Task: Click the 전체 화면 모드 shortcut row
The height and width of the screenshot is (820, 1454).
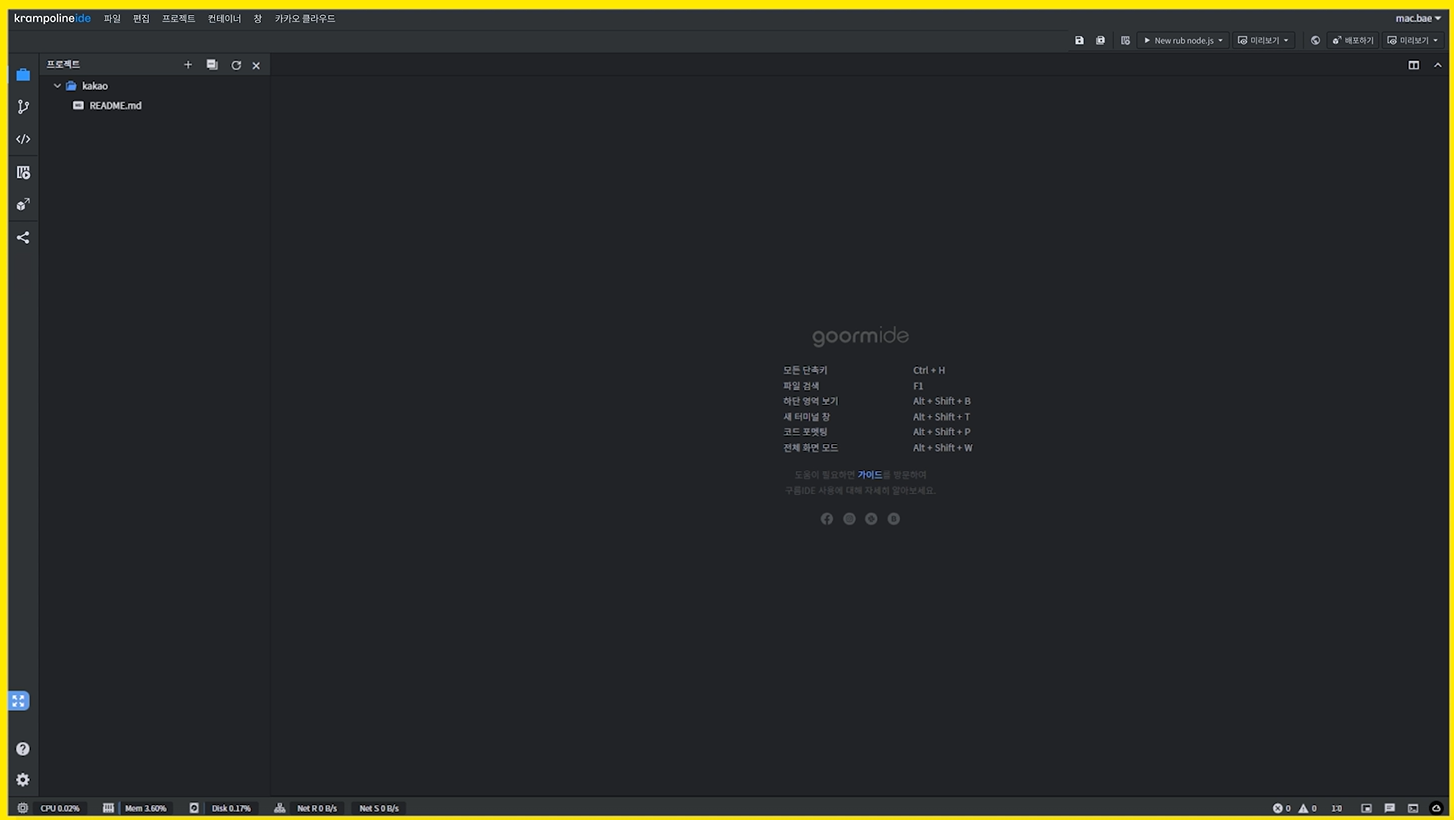Action: tap(878, 448)
